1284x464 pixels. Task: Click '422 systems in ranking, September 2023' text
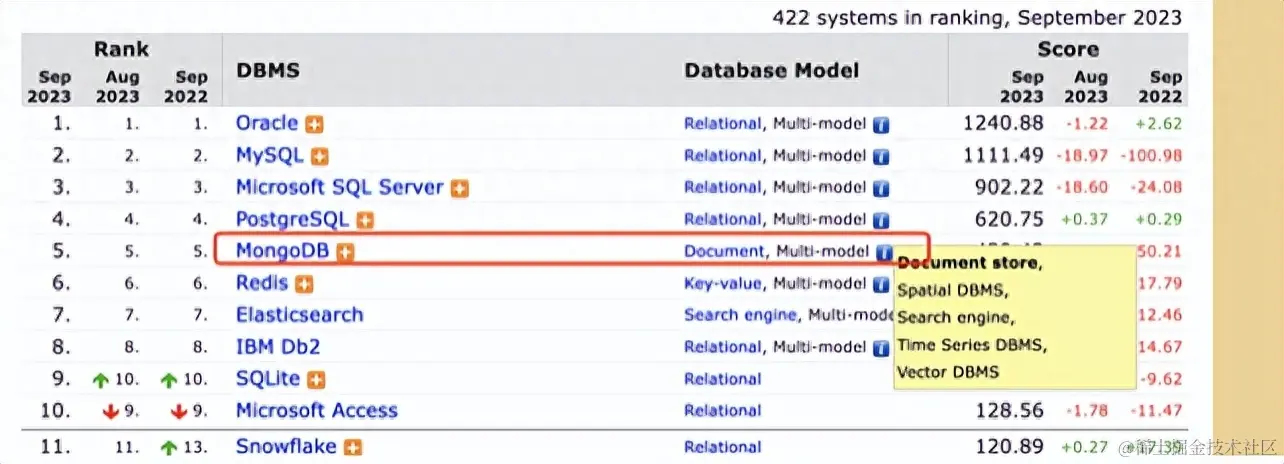point(977,18)
